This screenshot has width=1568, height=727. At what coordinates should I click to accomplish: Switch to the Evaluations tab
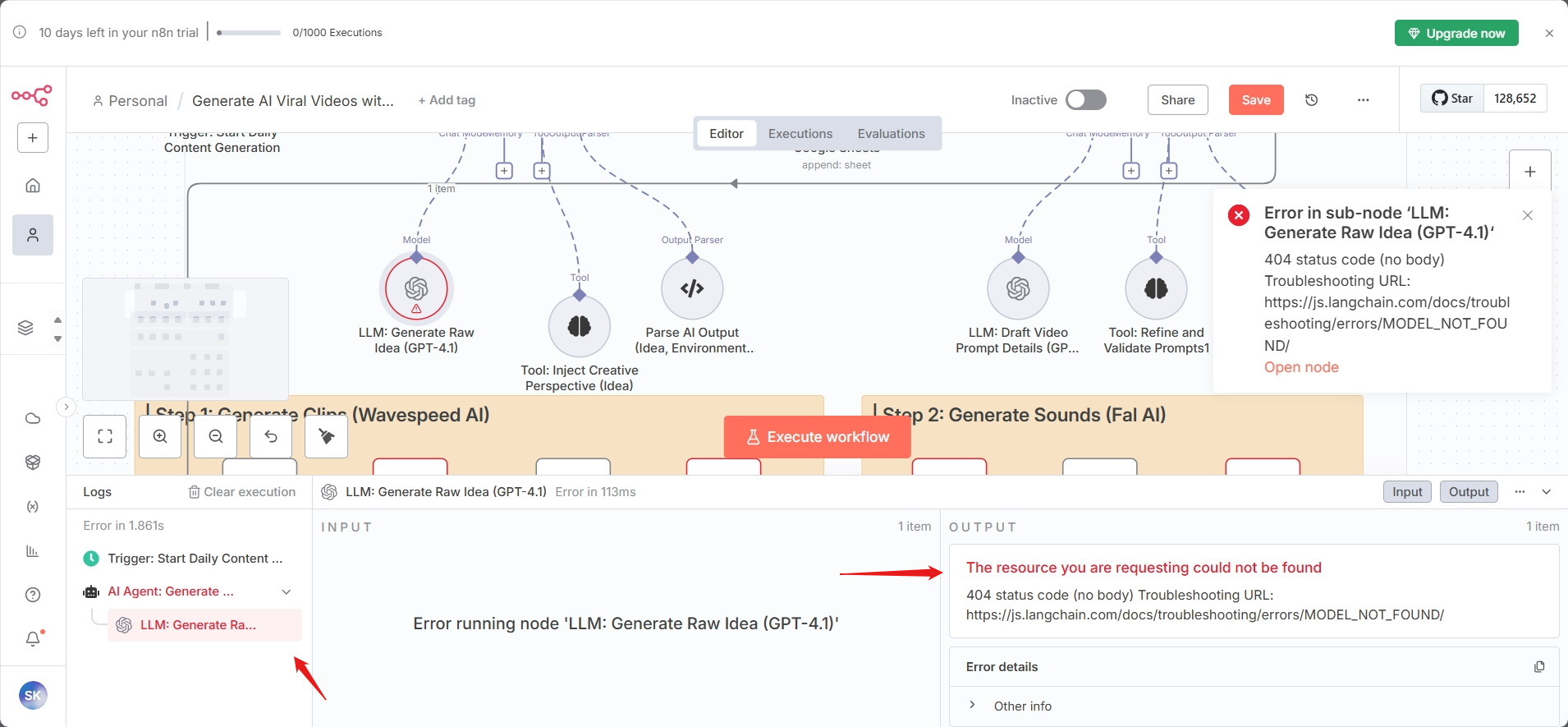pyautogui.click(x=891, y=134)
